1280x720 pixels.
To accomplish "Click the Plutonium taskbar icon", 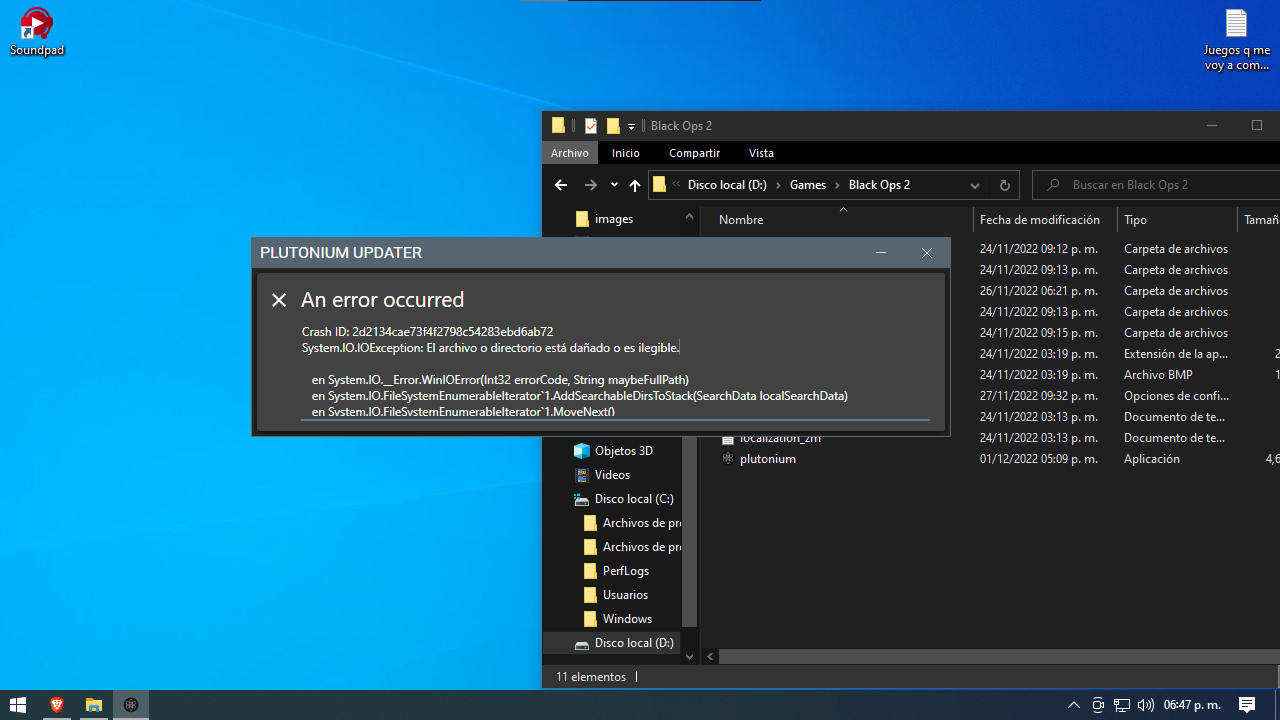I will 131,705.
